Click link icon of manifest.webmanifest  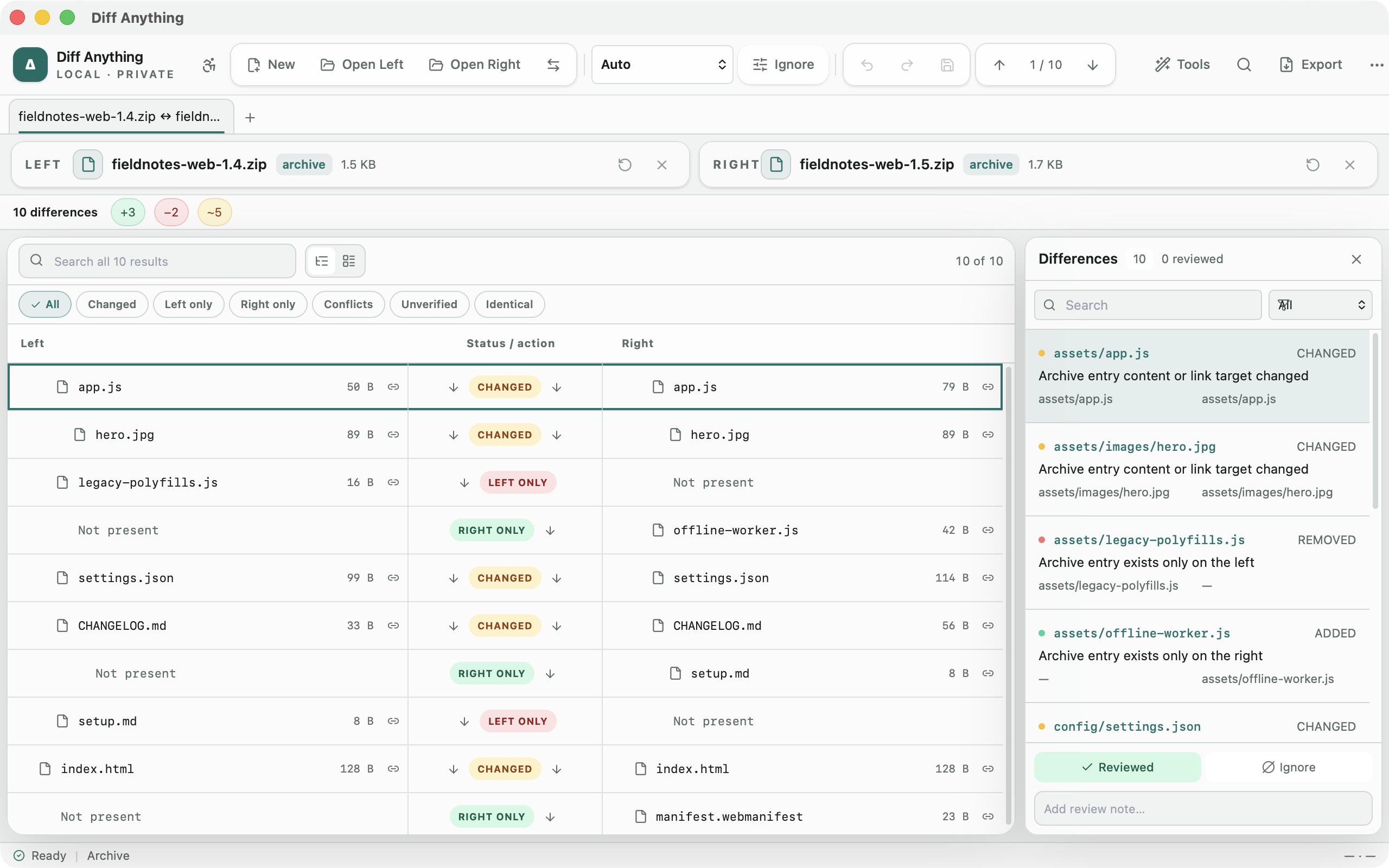[x=988, y=816]
